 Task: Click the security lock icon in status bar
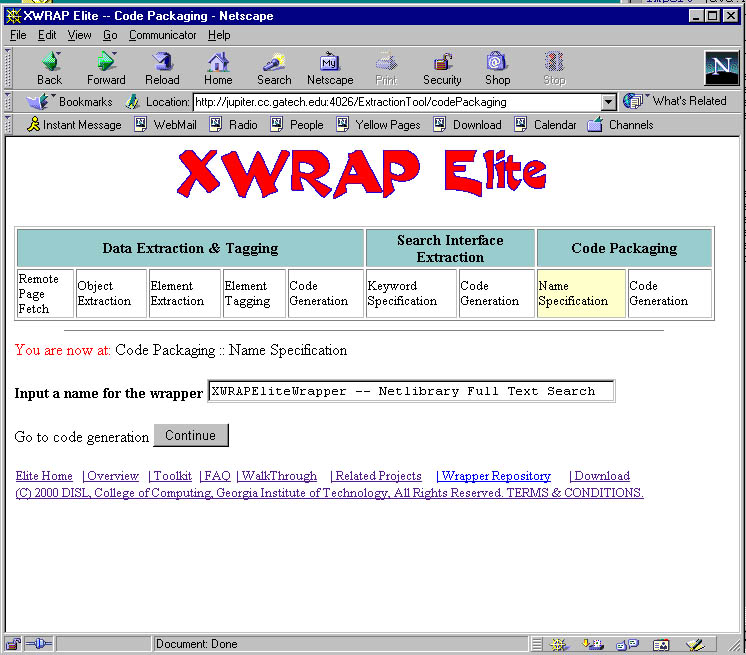(x=14, y=644)
